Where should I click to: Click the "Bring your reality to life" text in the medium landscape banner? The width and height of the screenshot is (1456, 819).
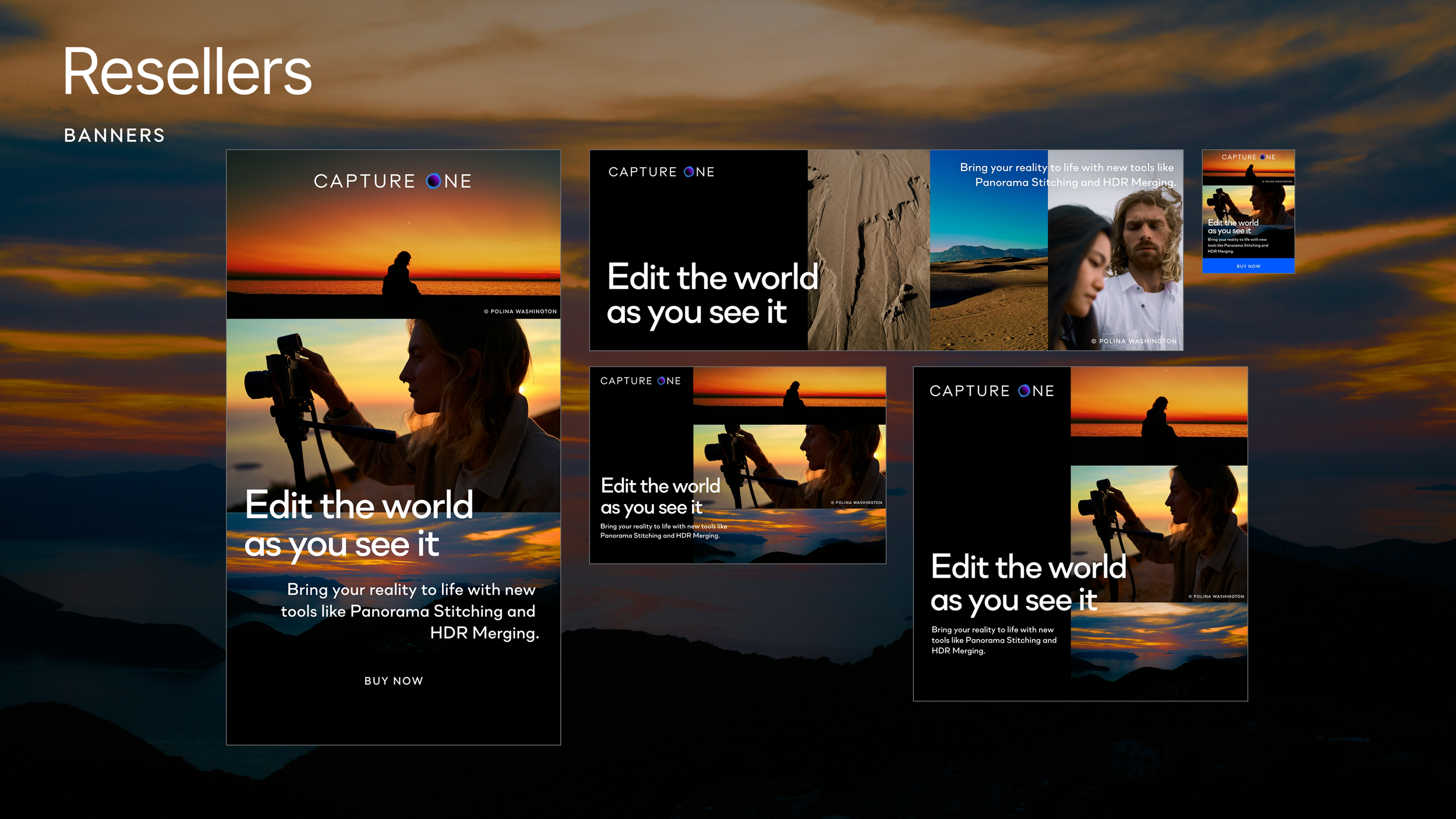(x=663, y=531)
